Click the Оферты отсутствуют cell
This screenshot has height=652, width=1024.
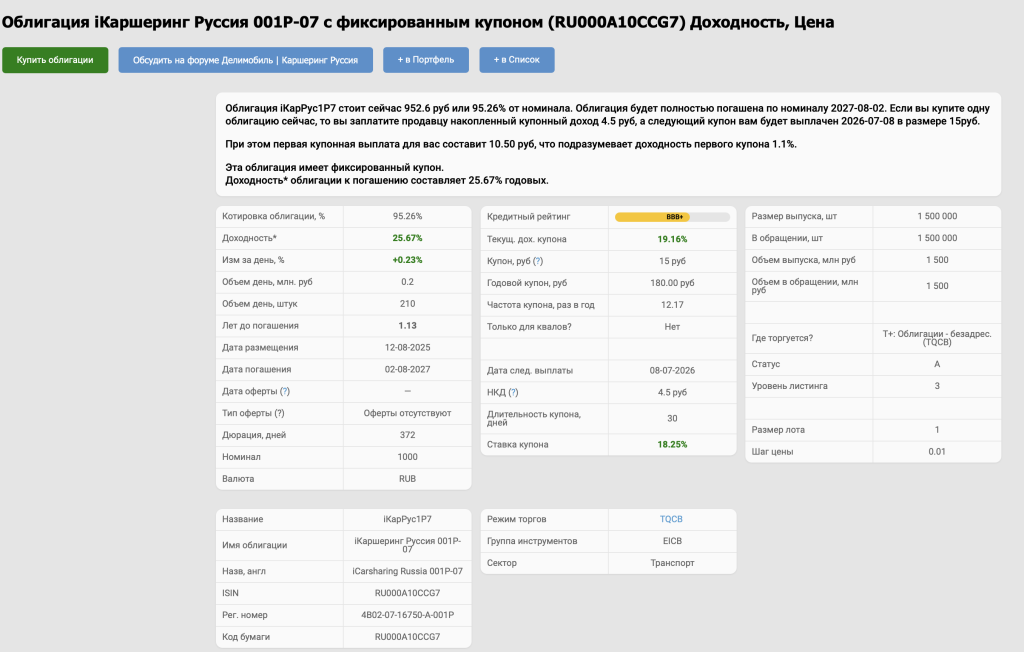point(408,414)
